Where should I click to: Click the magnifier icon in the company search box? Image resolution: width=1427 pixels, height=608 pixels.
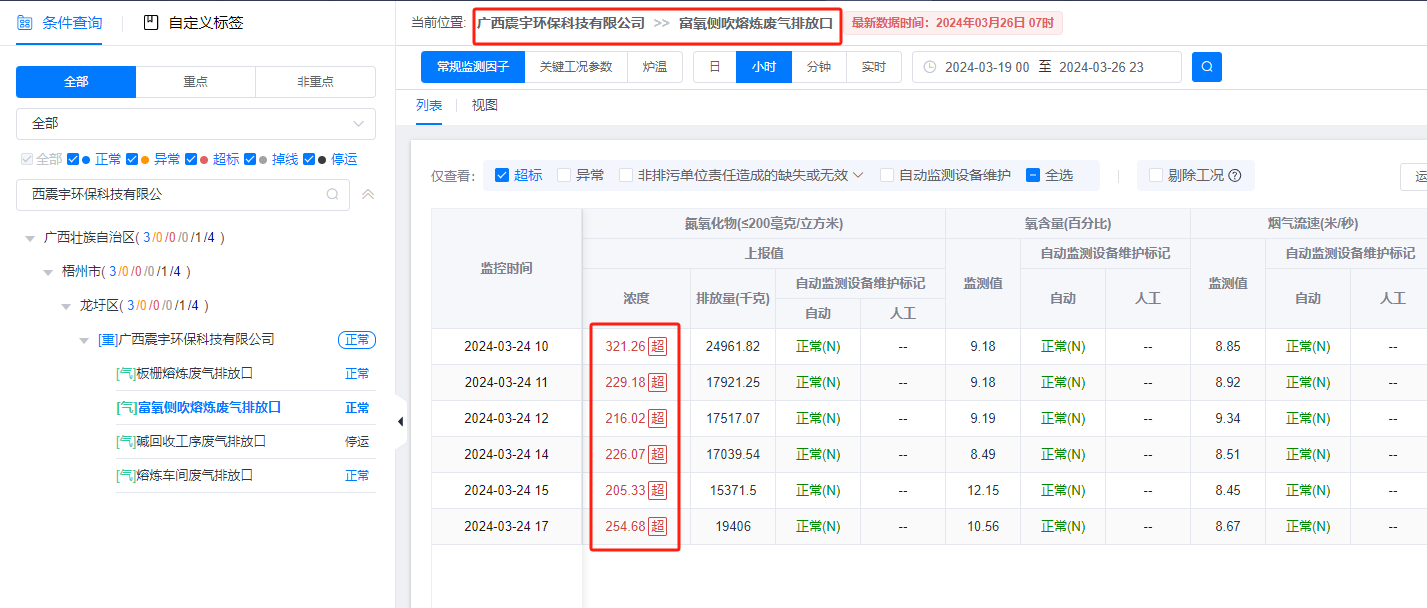pos(333,194)
